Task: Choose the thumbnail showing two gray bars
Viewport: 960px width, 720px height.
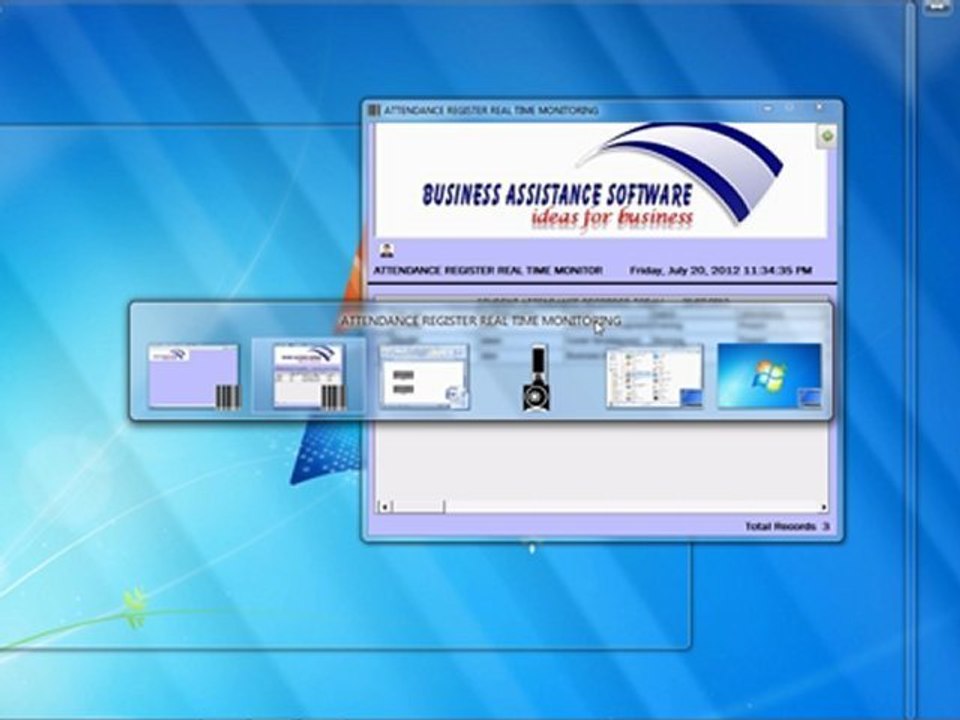Action: [424, 377]
